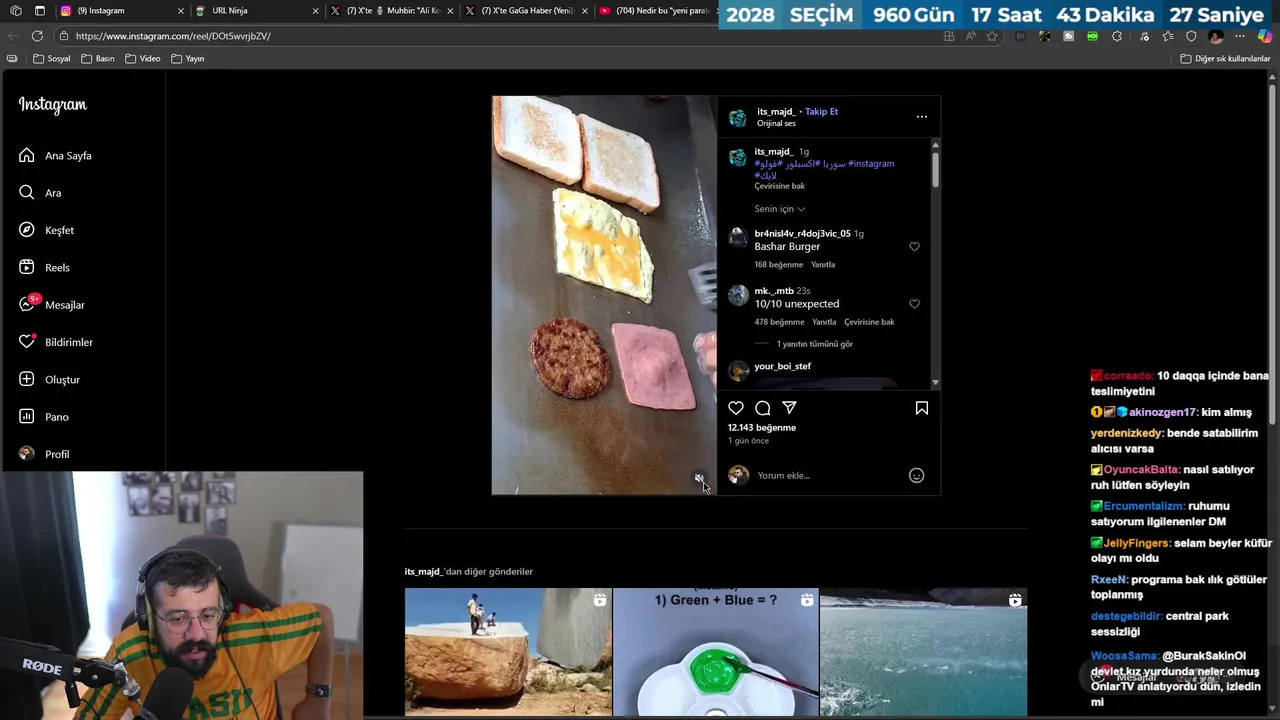Show all replies with 1 yanıtın tümünü gör
Viewport: 1280px width, 720px height.
click(x=815, y=344)
